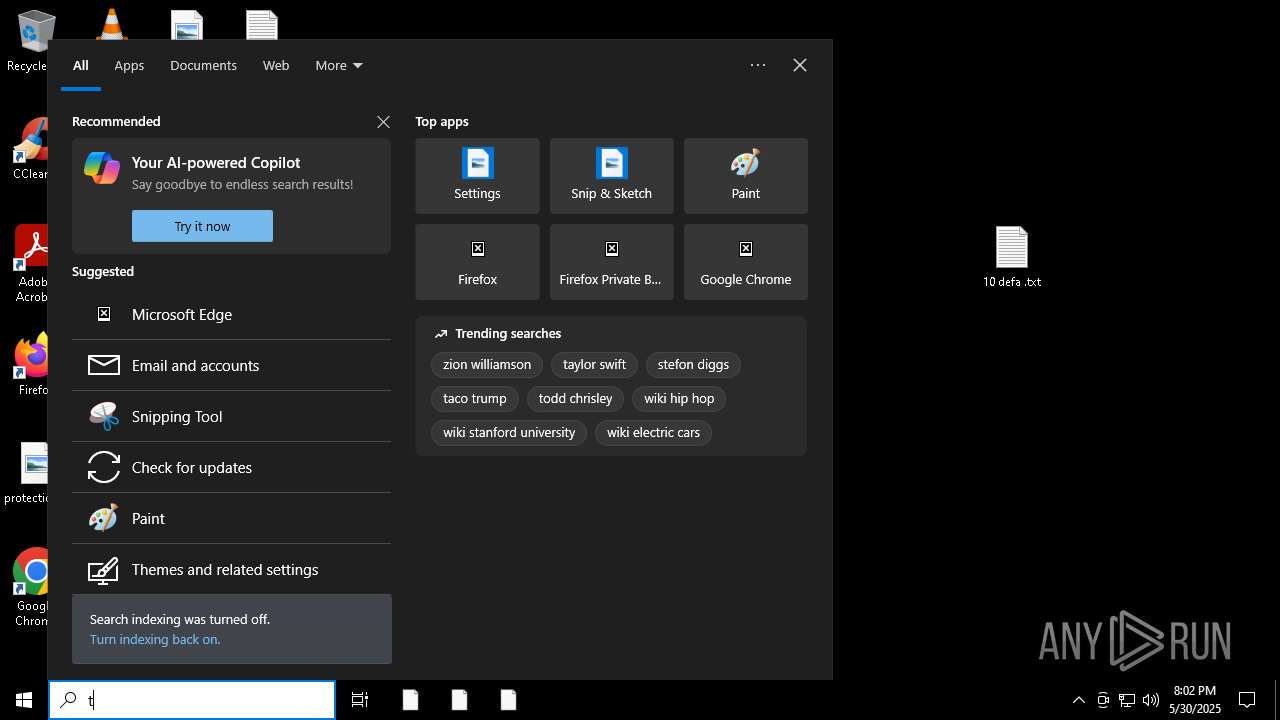This screenshot has height=720, width=1280.
Task: Switch to the Web tab
Action: (276, 65)
